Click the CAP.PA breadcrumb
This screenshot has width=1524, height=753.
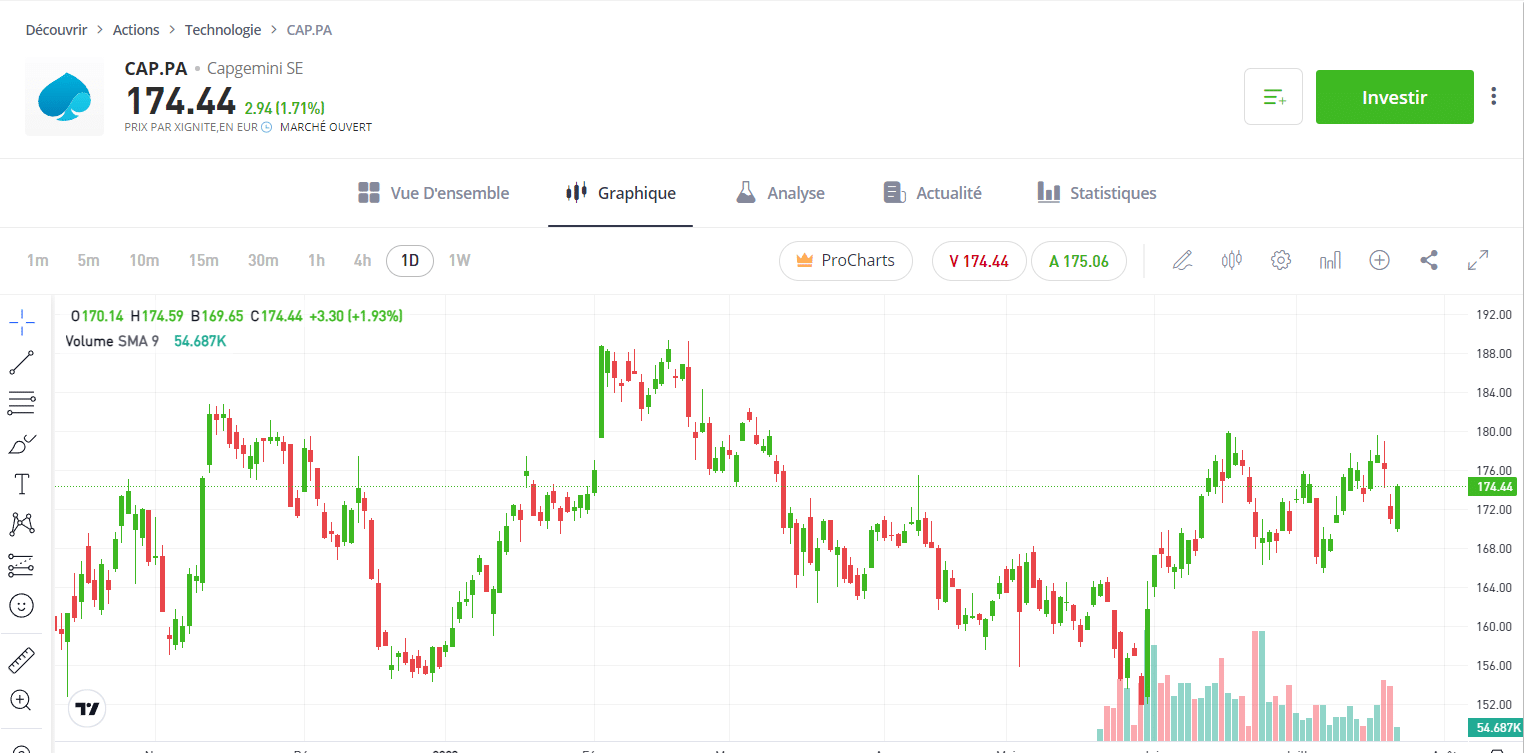click(309, 30)
